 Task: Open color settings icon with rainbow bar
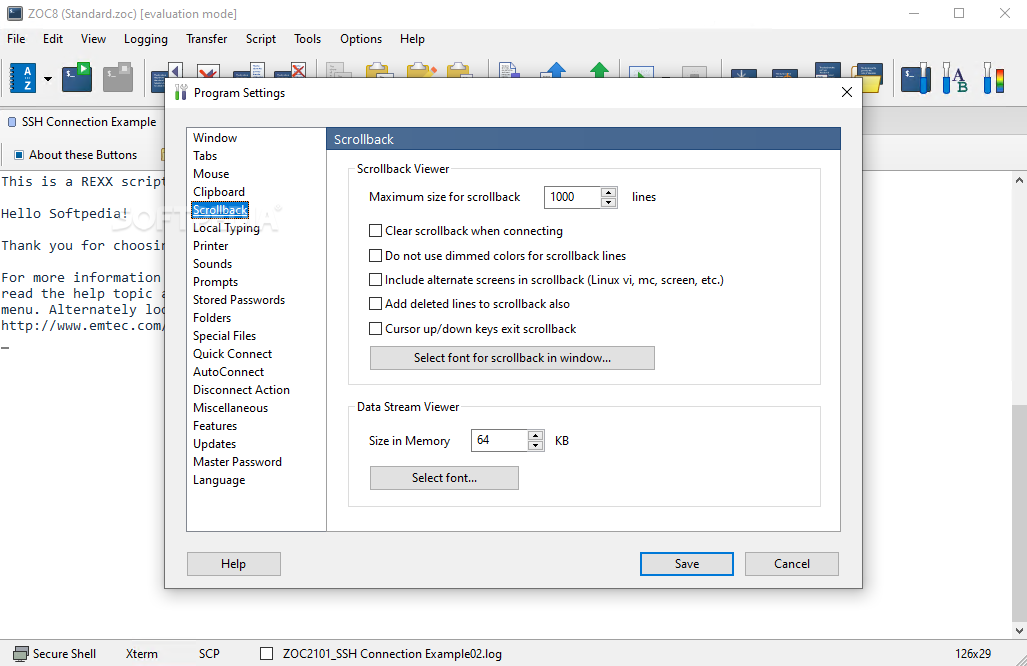[994, 78]
